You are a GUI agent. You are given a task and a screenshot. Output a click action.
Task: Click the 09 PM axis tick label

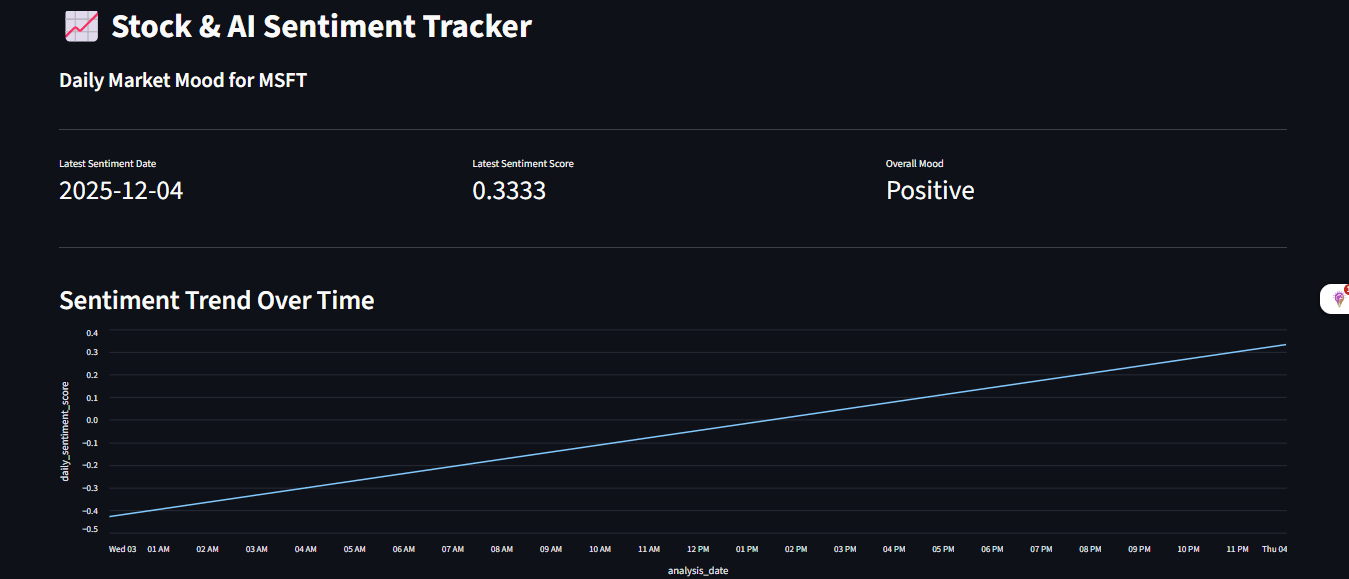pyautogui.click(x=1139, y=549)
